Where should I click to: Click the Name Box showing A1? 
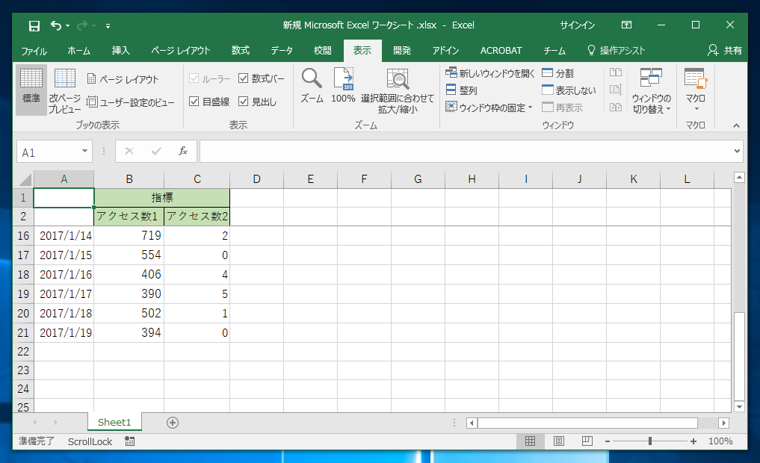48,152
